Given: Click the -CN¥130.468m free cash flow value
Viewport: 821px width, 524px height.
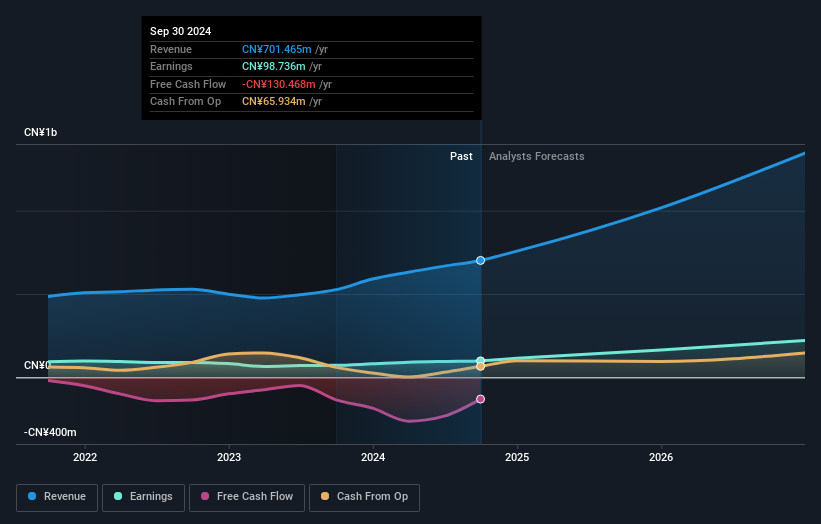Looking at the screenshot, I should coord(279,84).
